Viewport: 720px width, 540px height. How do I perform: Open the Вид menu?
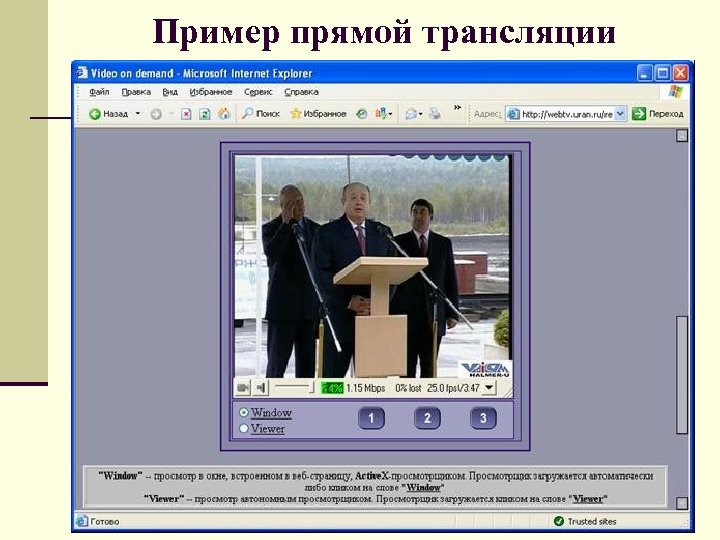tap(170, 92)
